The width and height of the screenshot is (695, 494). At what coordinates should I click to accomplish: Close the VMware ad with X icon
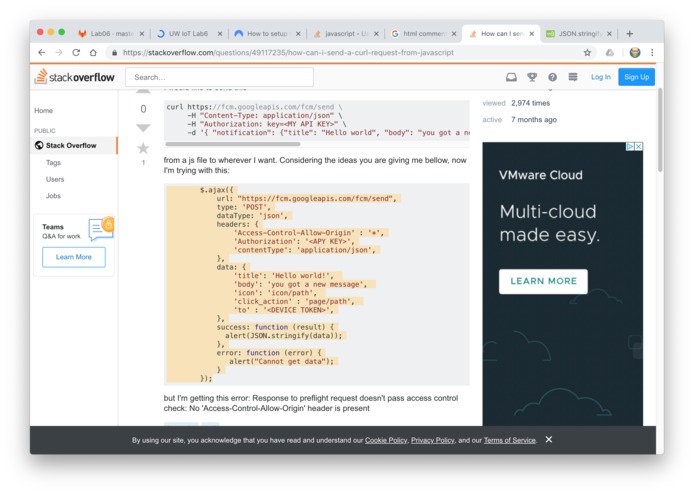tap(639, 146)
